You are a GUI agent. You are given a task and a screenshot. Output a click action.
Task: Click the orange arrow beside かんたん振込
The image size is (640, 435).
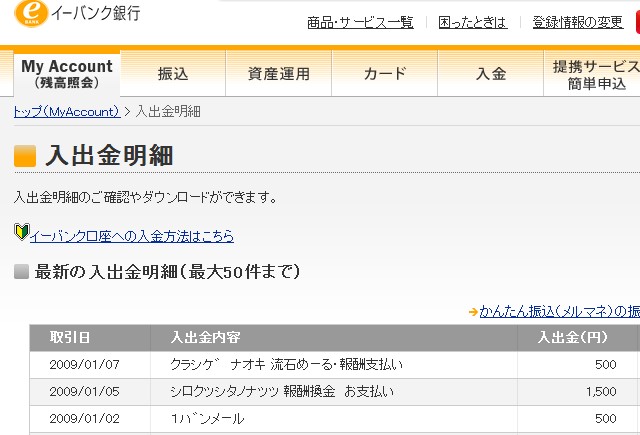(x=472, y=312)
